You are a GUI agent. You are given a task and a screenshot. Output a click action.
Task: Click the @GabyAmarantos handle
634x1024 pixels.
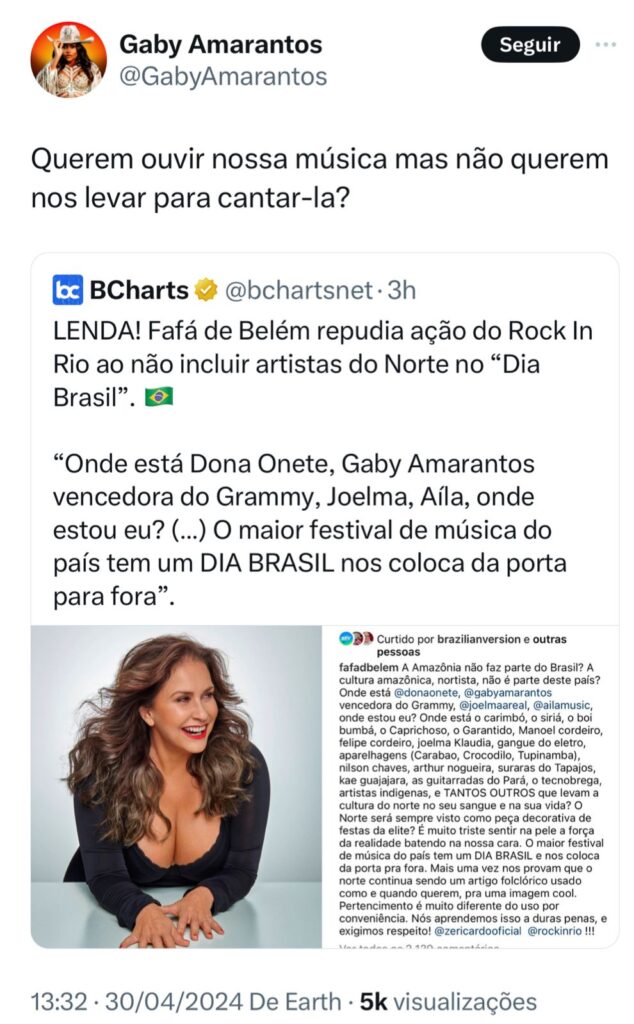click(x=223, y=76)
